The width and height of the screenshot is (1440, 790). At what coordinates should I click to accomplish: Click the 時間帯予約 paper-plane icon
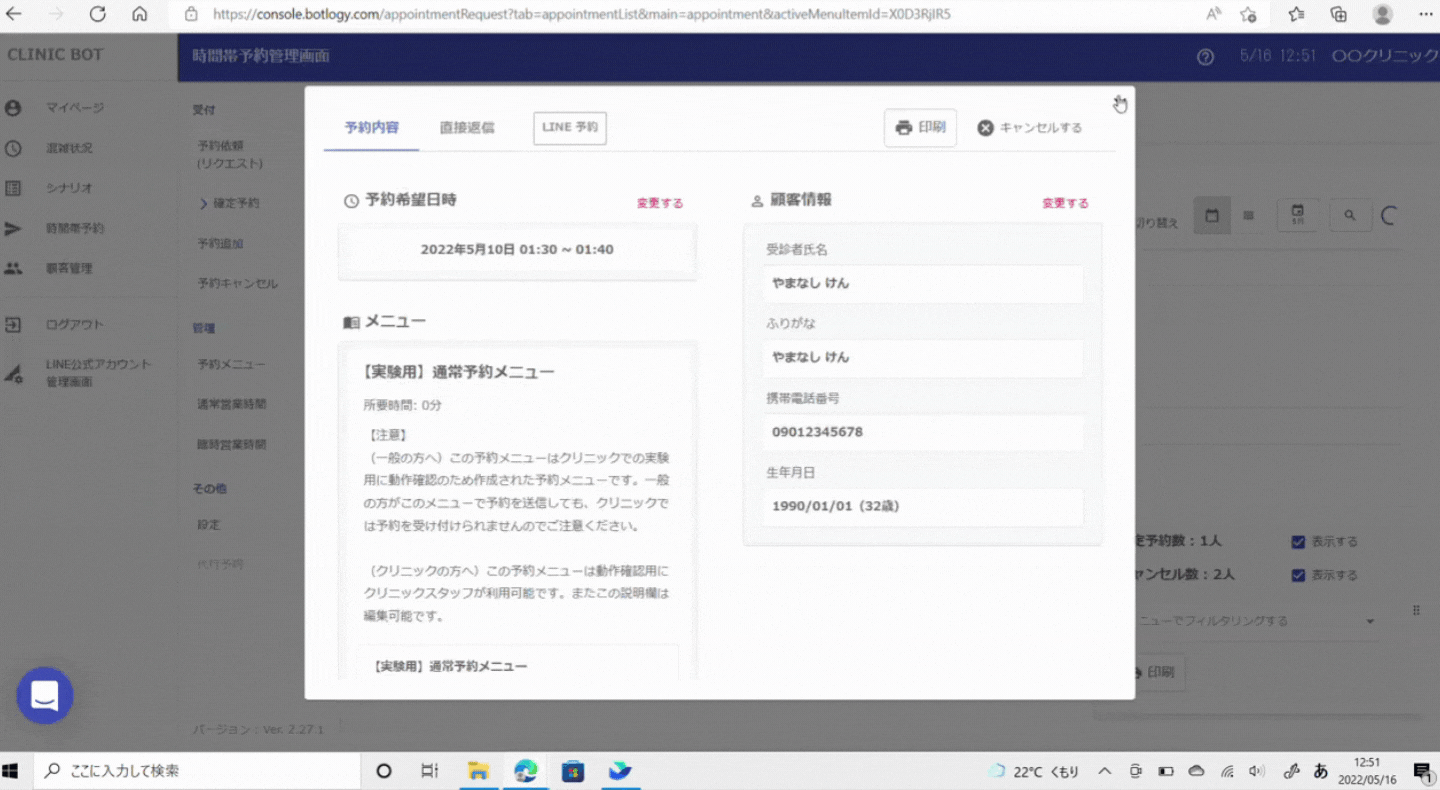coord(13,228)
